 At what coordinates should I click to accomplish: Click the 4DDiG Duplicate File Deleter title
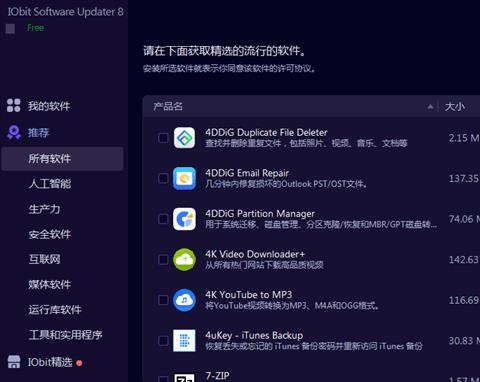[x=266, y=132]
